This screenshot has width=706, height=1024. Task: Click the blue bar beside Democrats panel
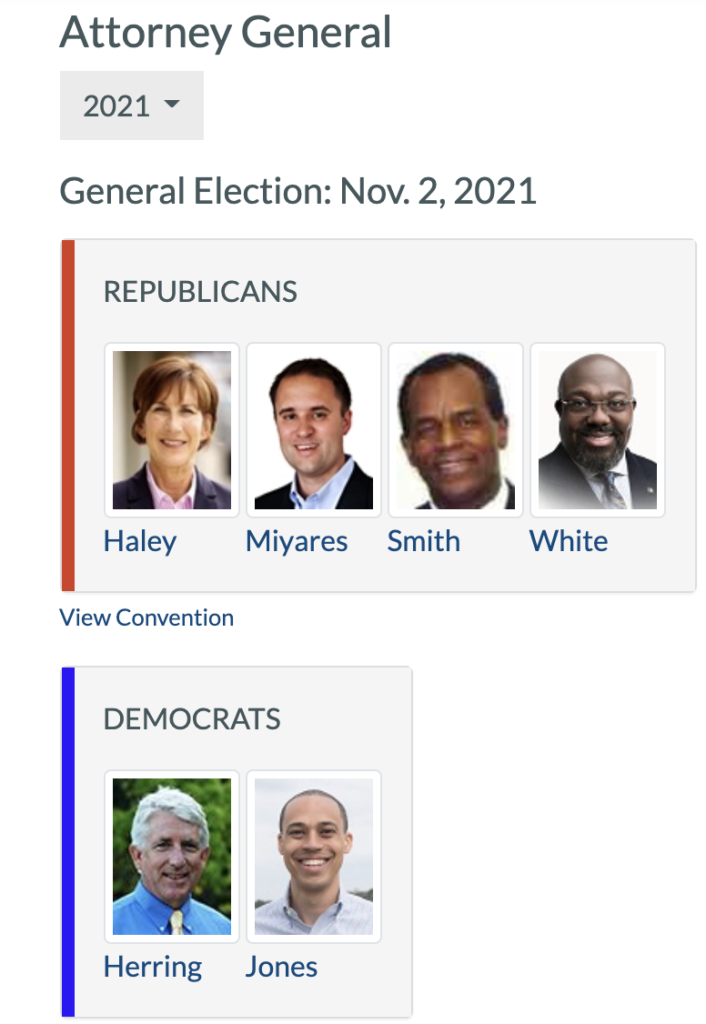point(67,842)
